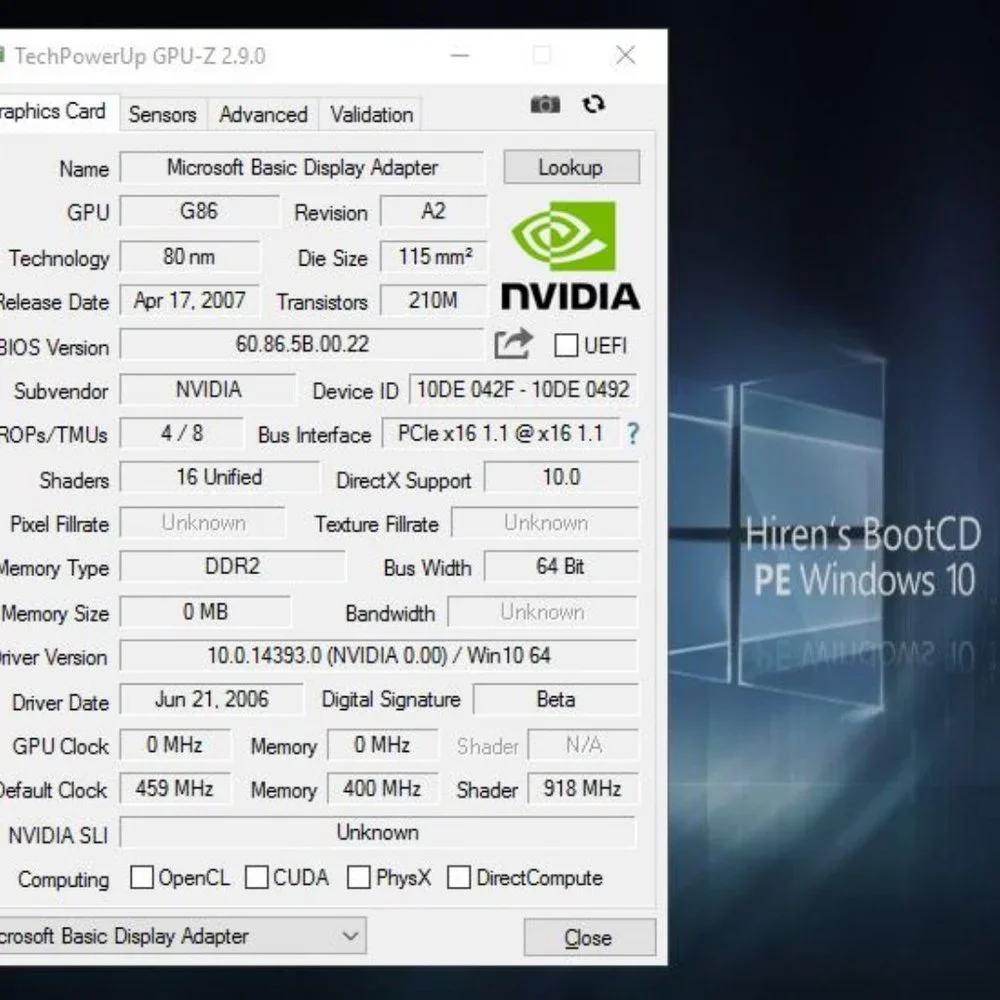Minimize the GPU-Z window

(460, 55)
